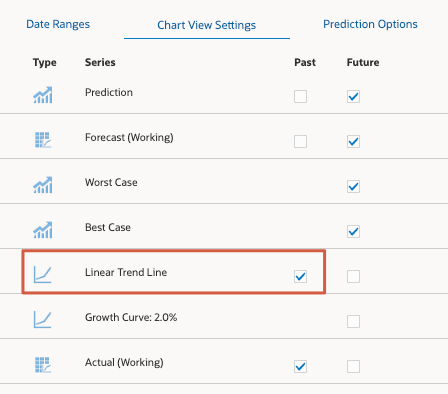The width and height of the screenshot is (448, 394).
Task: Uncheck Future for Forecast (Working)
Action: pos(353,142)
